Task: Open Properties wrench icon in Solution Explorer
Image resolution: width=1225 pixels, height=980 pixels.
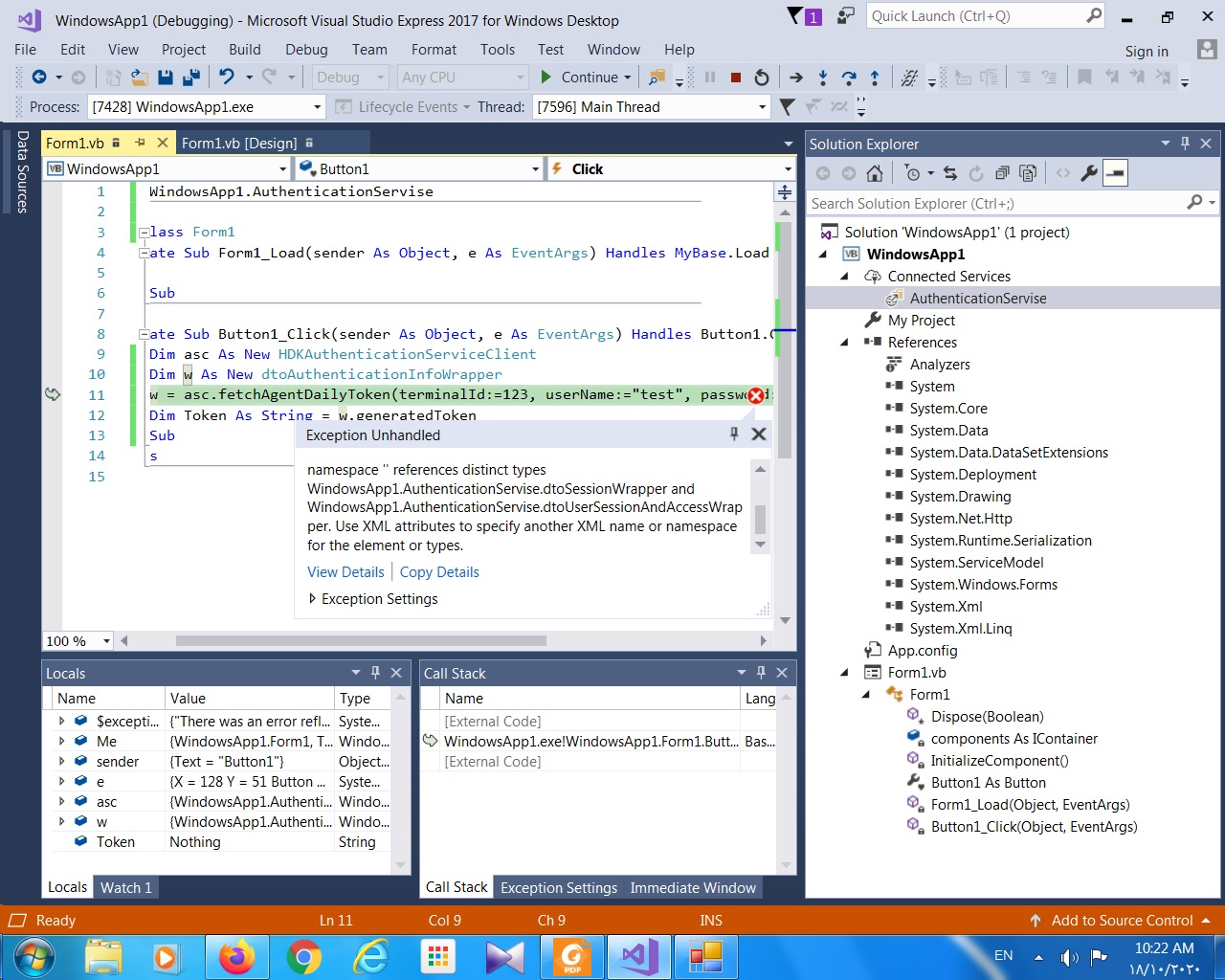Action: pos(1089,173)
